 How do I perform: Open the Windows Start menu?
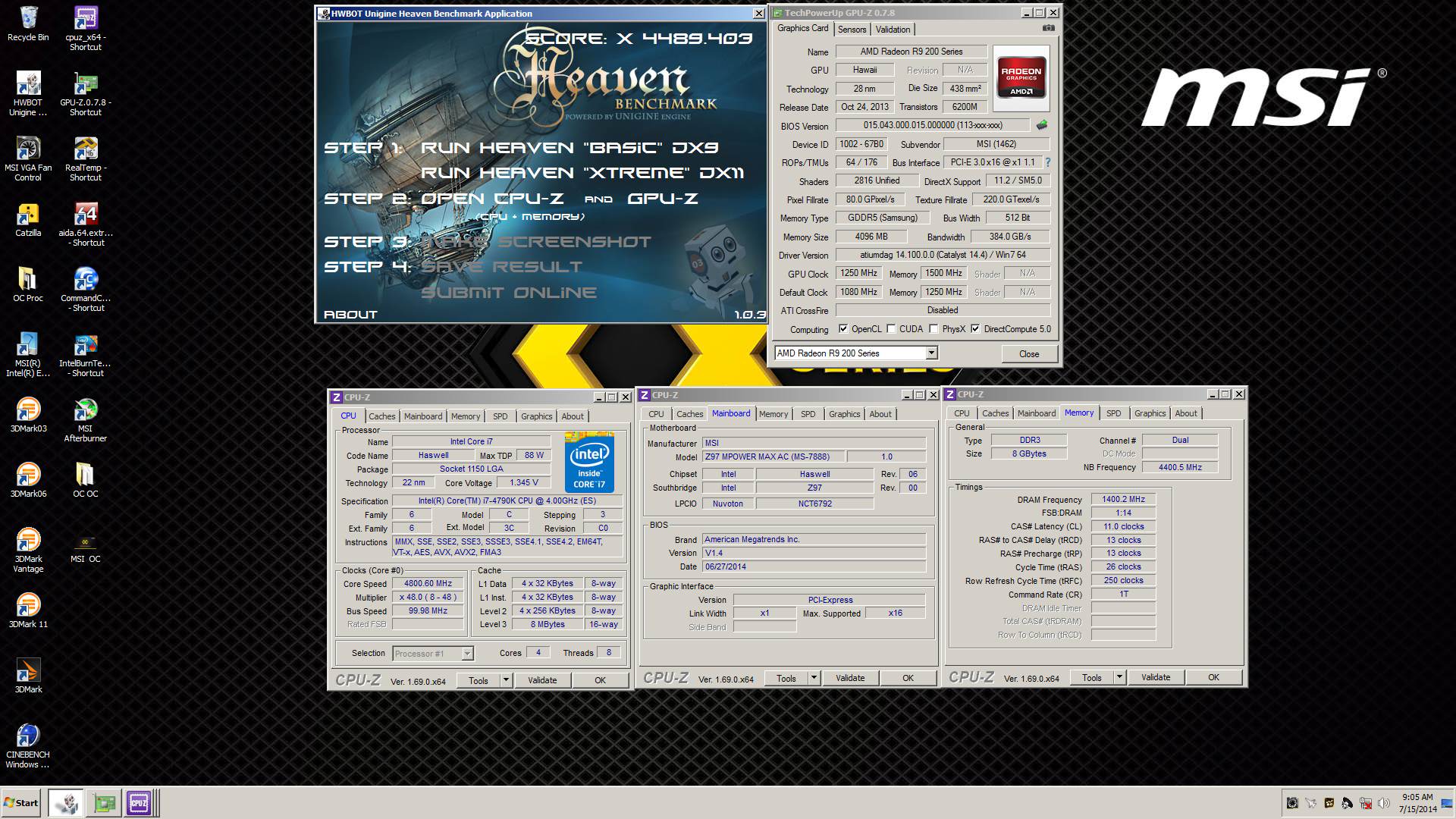(x=20, y=802)
